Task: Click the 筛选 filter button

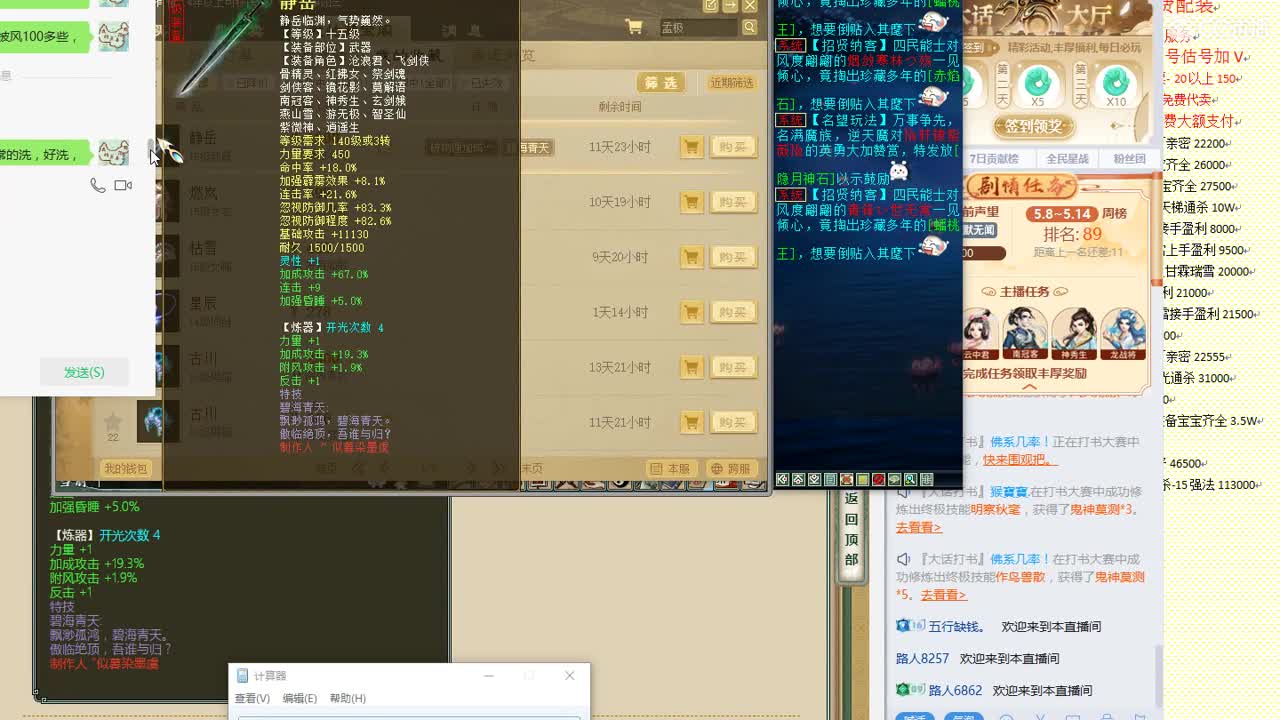Action: click(661, 82)
